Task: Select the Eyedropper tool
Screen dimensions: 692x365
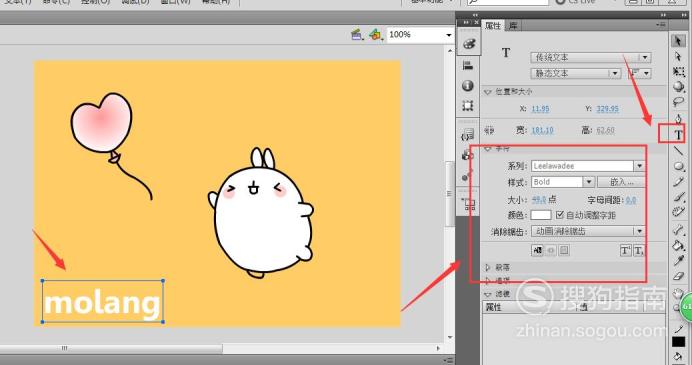Action: [x=678, y=260]
